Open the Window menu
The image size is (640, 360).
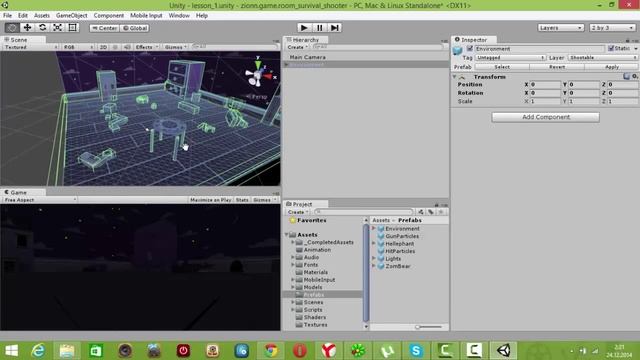(x=179, y=16)
